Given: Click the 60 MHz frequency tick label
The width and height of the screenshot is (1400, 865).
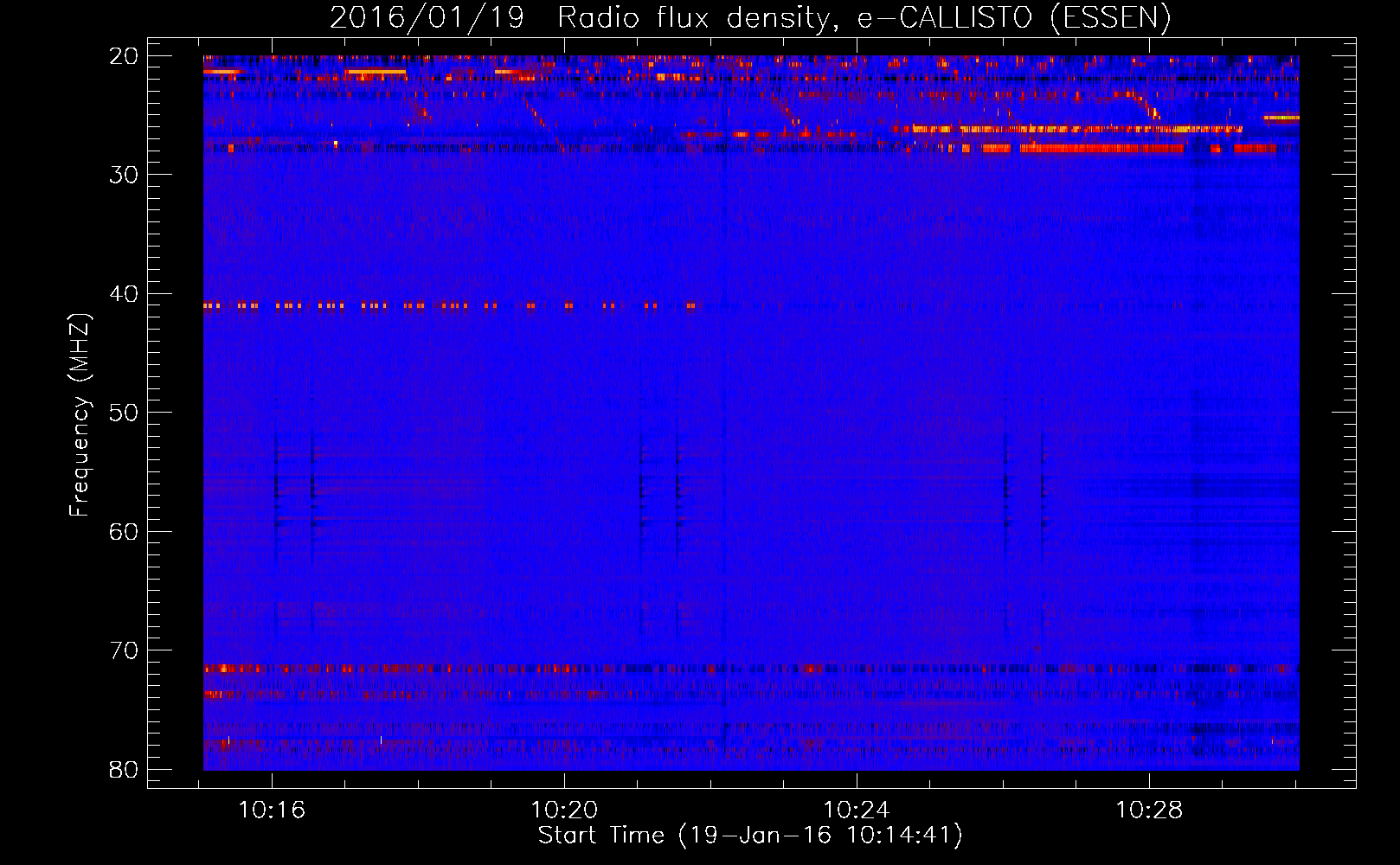Looking at the screenshot, I should click(125, 531).
